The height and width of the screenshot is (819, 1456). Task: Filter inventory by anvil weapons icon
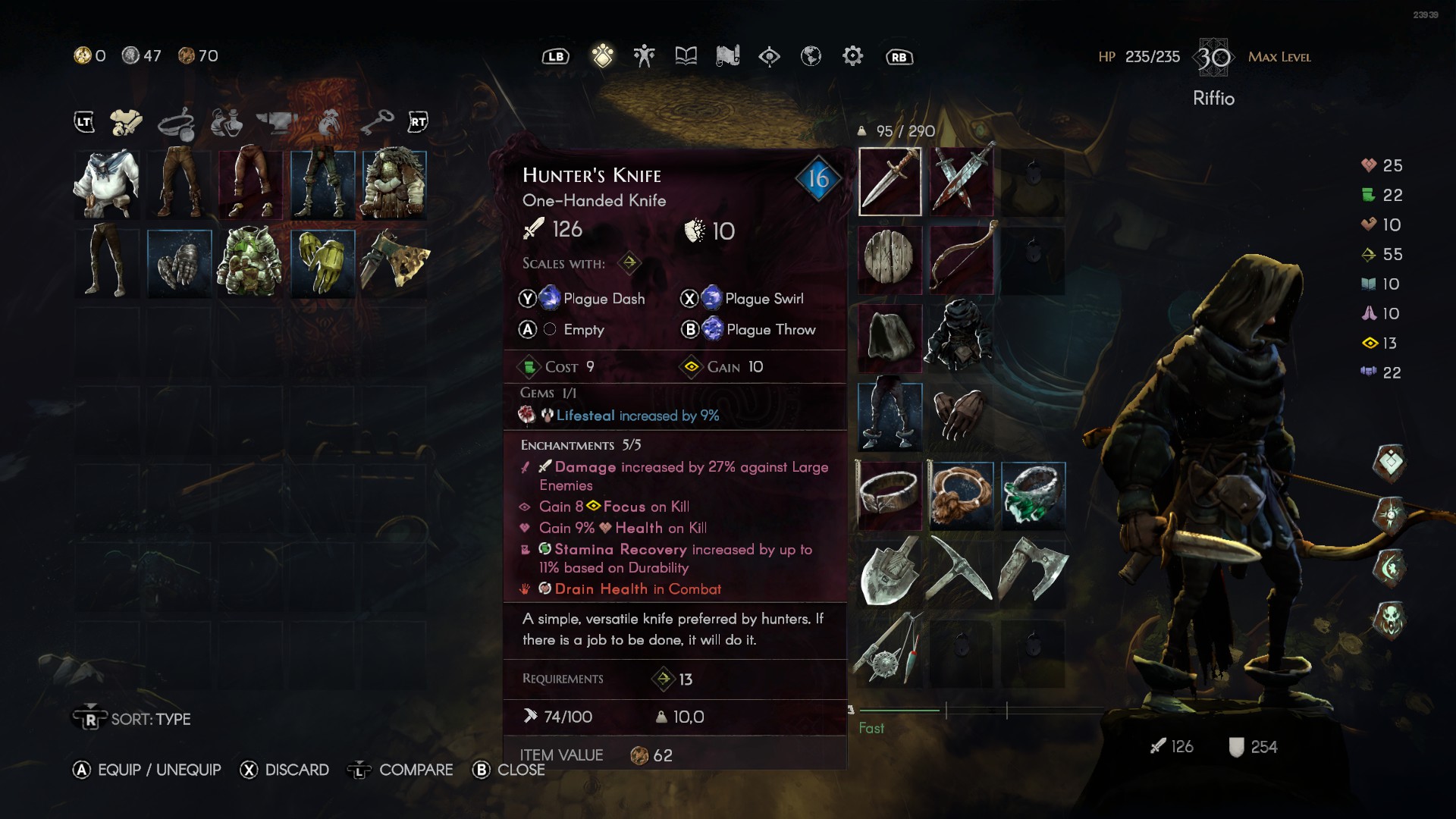pos(277,121)
